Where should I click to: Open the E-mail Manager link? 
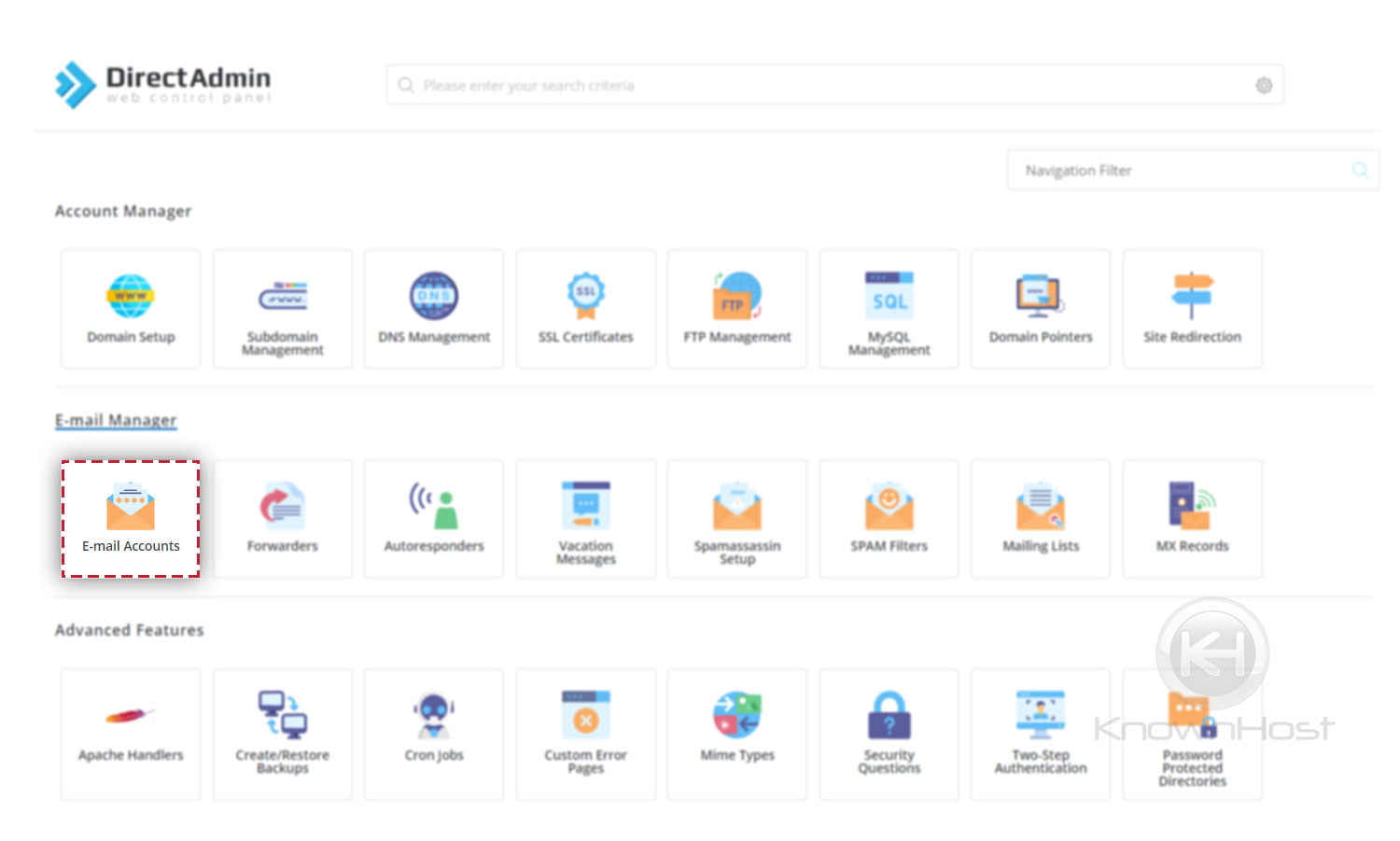115,420
